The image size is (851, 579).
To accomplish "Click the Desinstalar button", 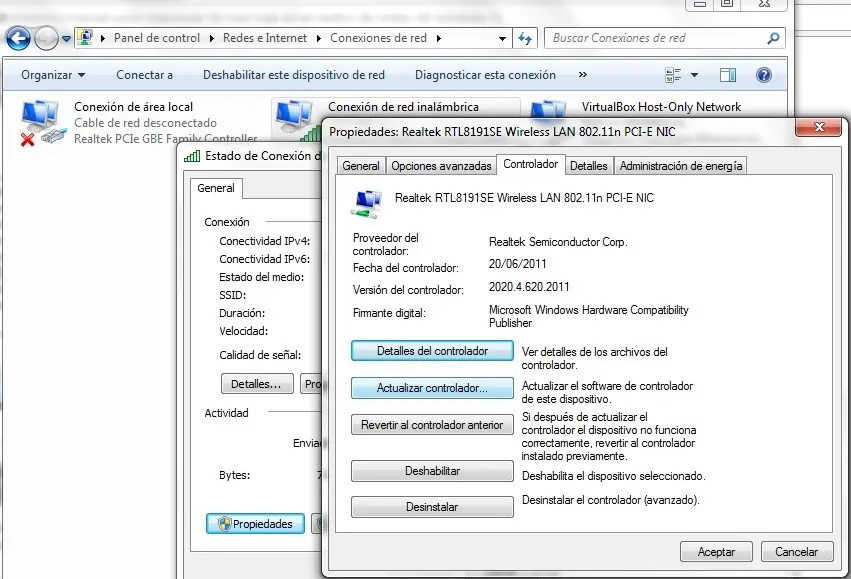I will coord(432,507).
